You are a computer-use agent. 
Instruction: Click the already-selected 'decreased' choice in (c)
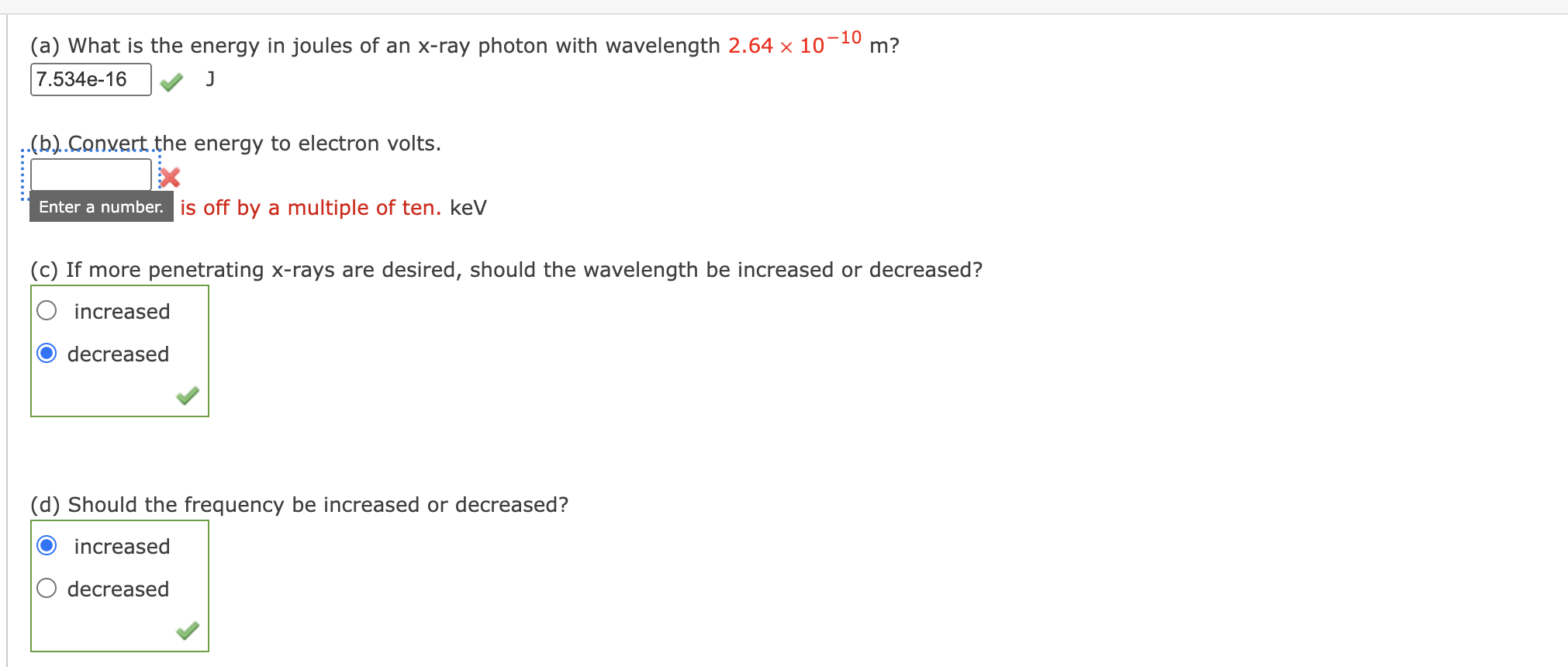[46, 353]
